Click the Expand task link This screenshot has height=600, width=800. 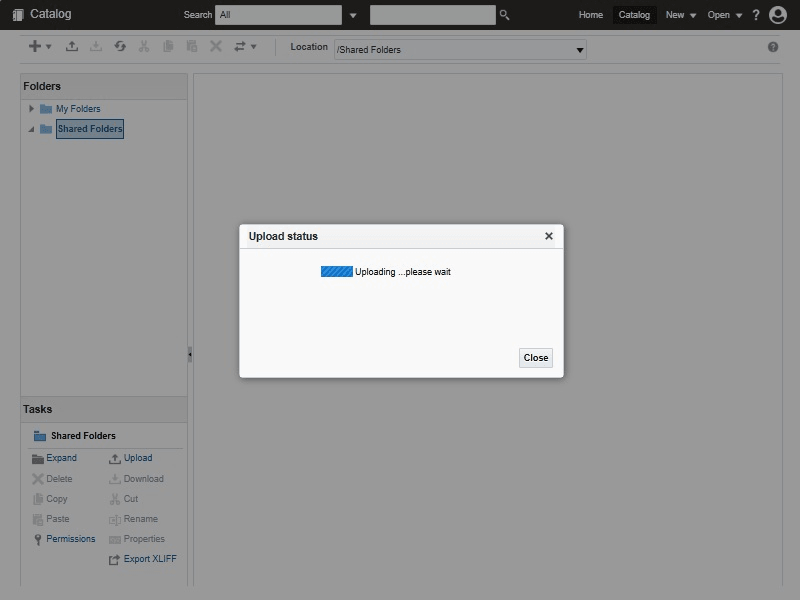(x=61, y=458)
